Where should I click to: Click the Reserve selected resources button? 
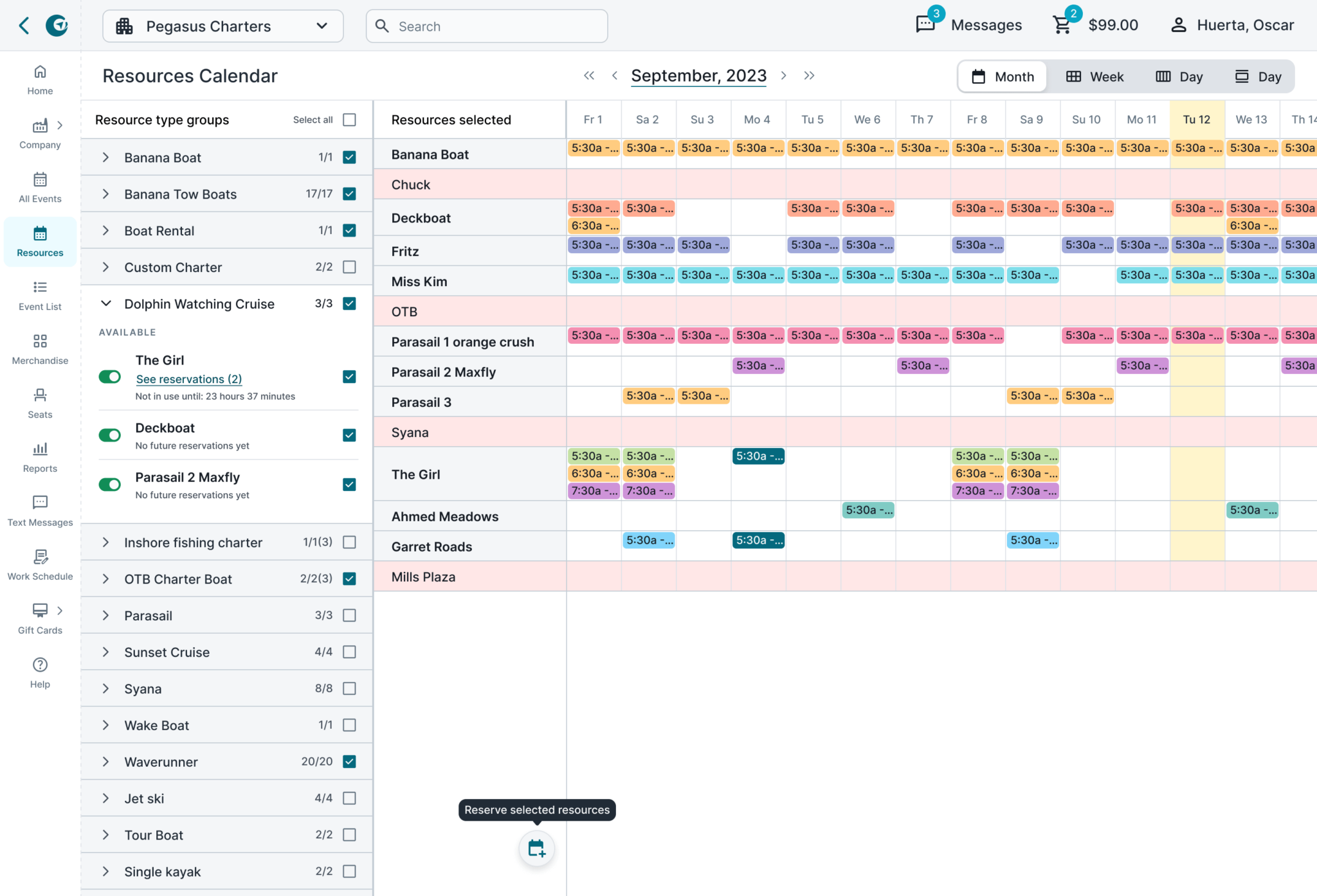536,849
